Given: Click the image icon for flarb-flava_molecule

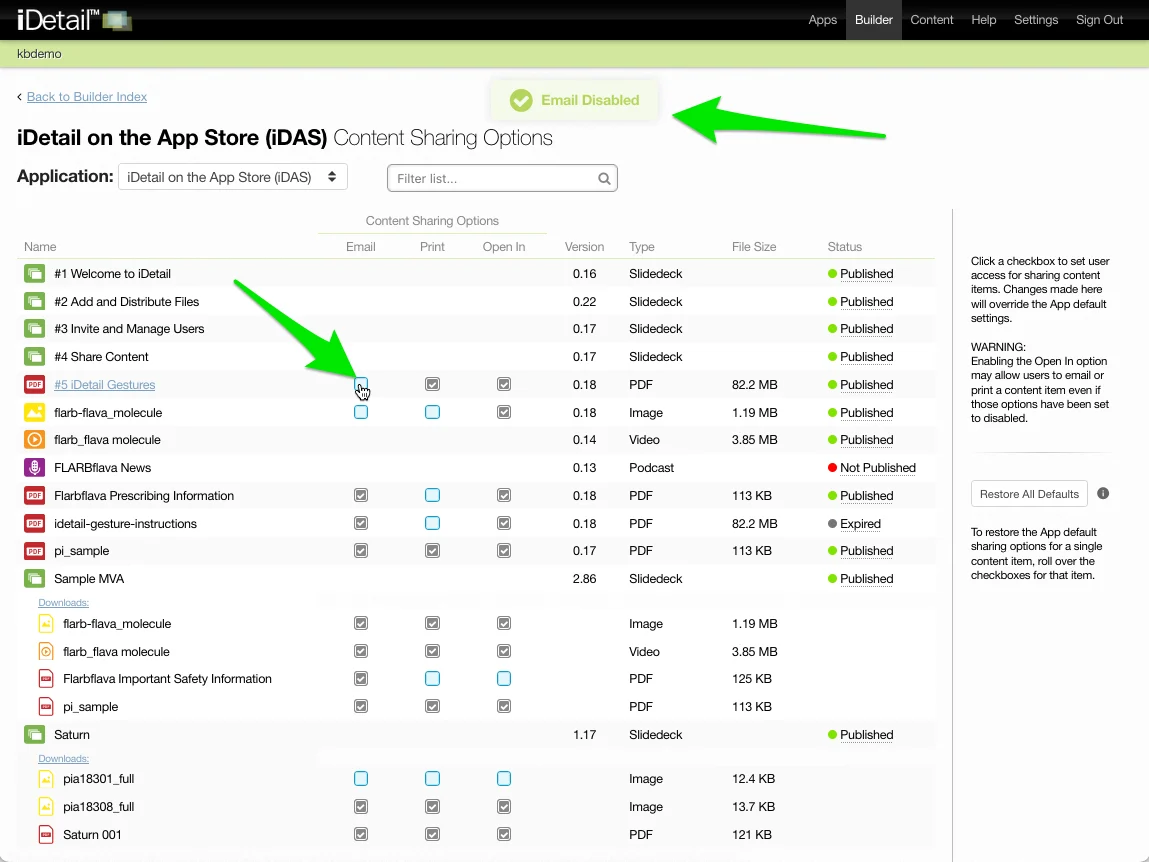Looking at the screenshot, I should (35, 413).
